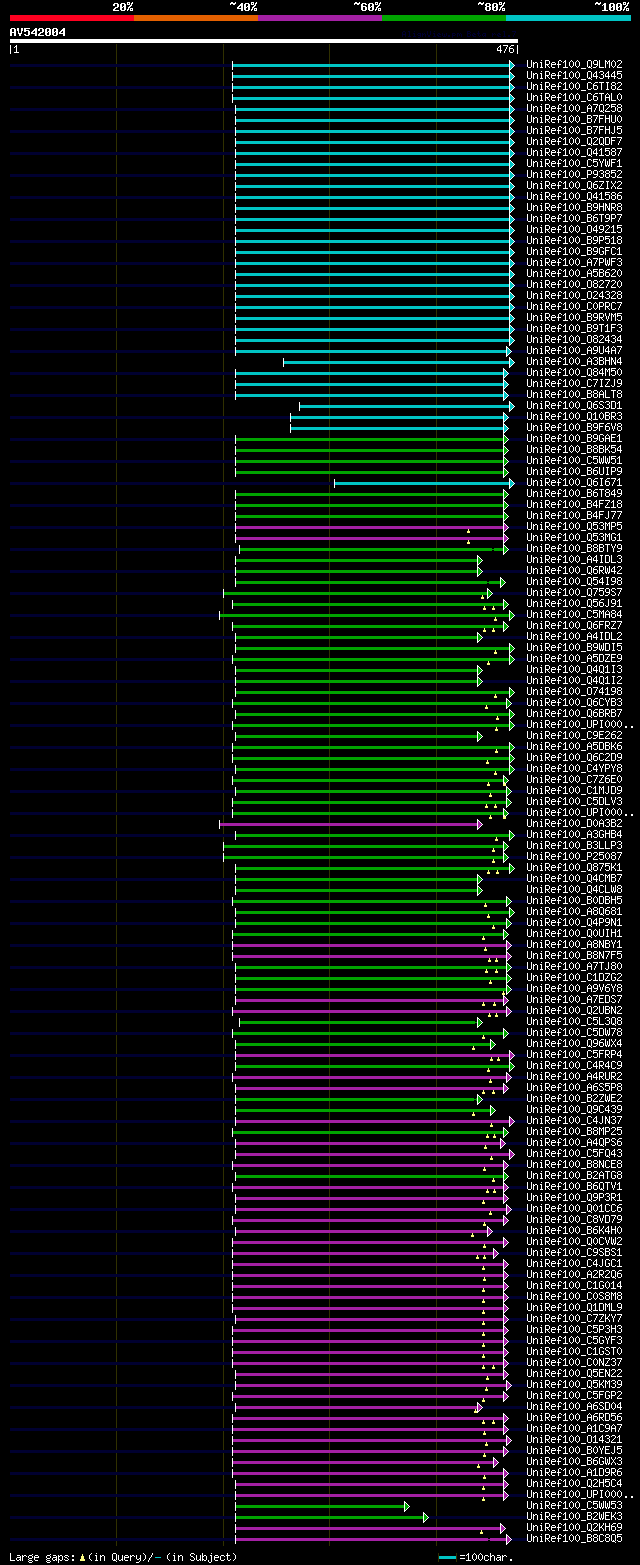
Task: Open hit UniRef100_A8Q681
Action: coord(574,911)
